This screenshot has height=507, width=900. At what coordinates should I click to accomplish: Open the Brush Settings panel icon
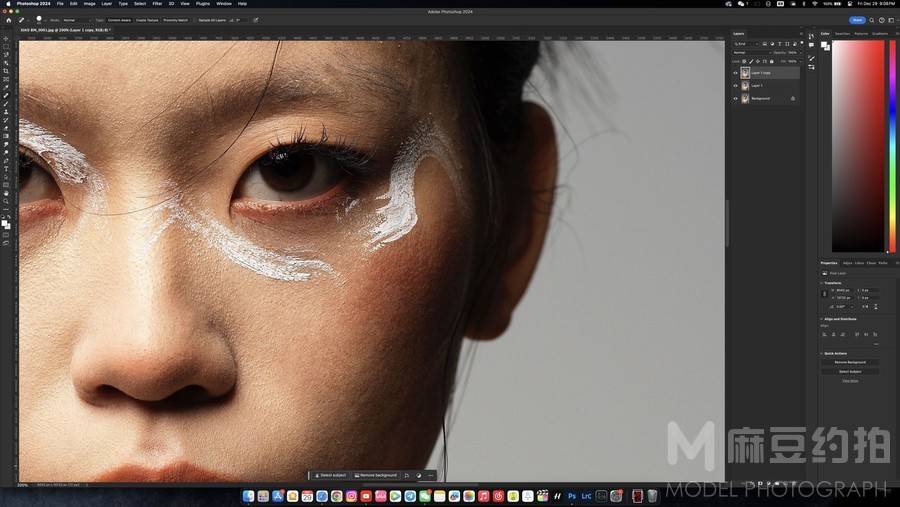coord(811,58)
